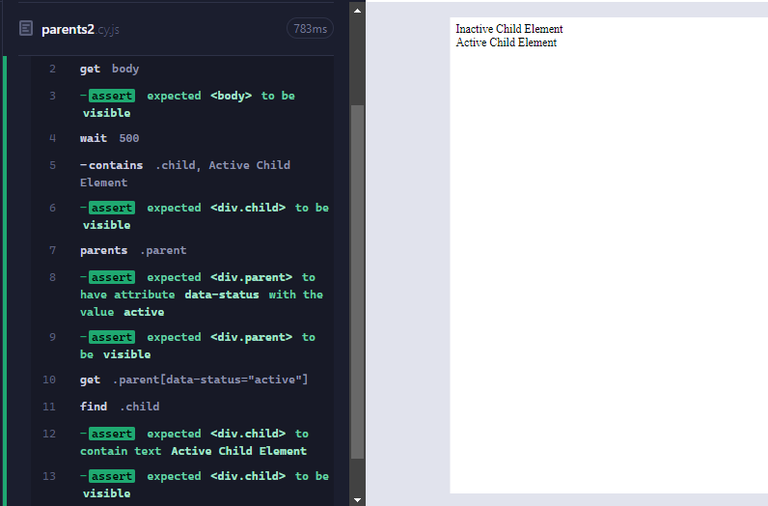Click the command log scrollbar thumb
Screen dimensions: 768x506
pyautogui.click(x=358, y=282)
